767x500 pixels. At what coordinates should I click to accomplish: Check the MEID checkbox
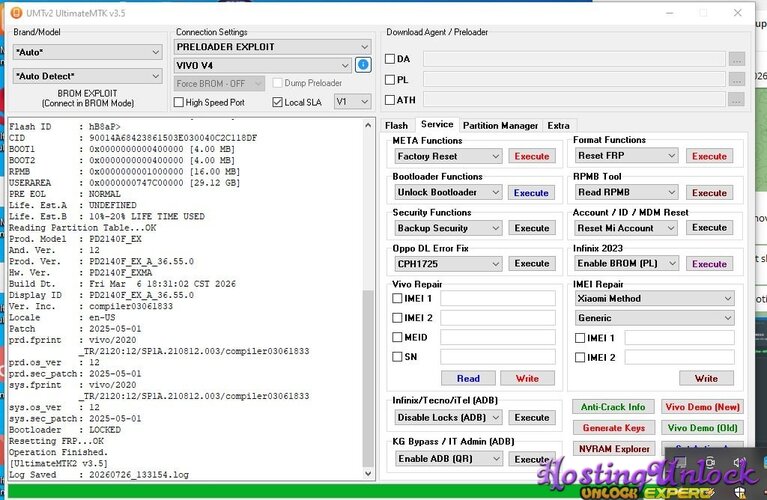coord(397,337)
